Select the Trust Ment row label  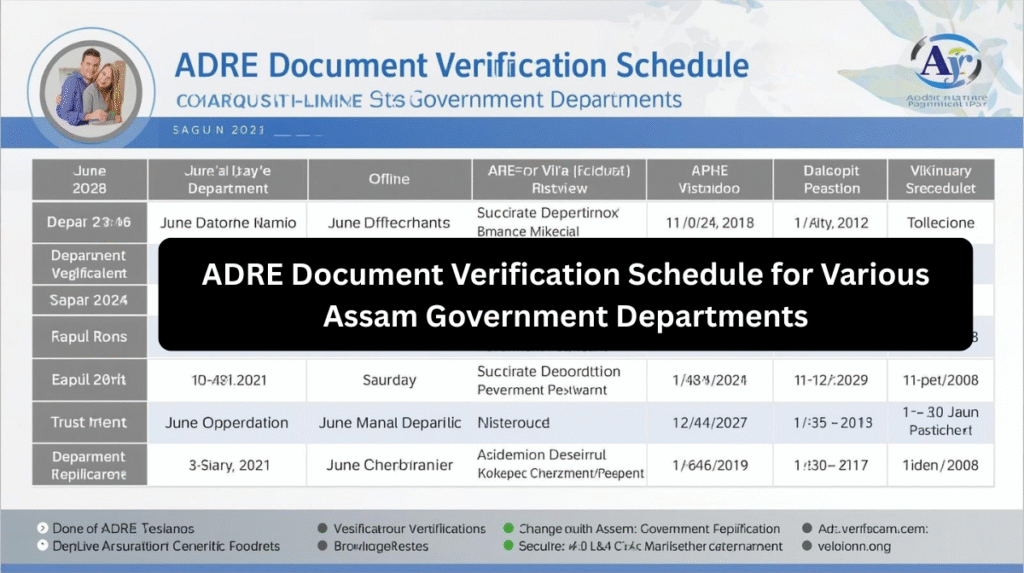(89, 422)
